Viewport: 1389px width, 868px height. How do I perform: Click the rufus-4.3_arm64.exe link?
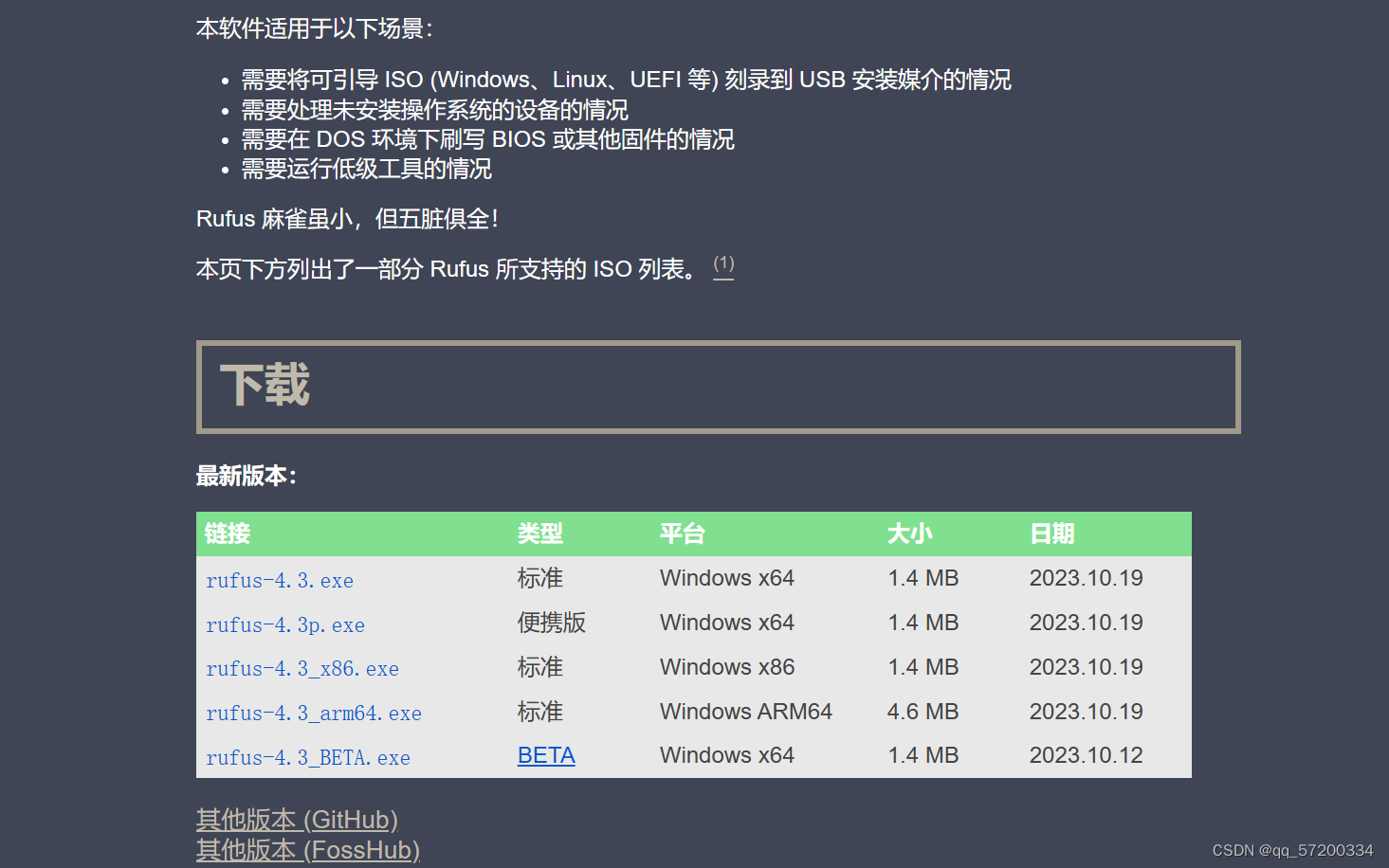(x=314, y=713)
